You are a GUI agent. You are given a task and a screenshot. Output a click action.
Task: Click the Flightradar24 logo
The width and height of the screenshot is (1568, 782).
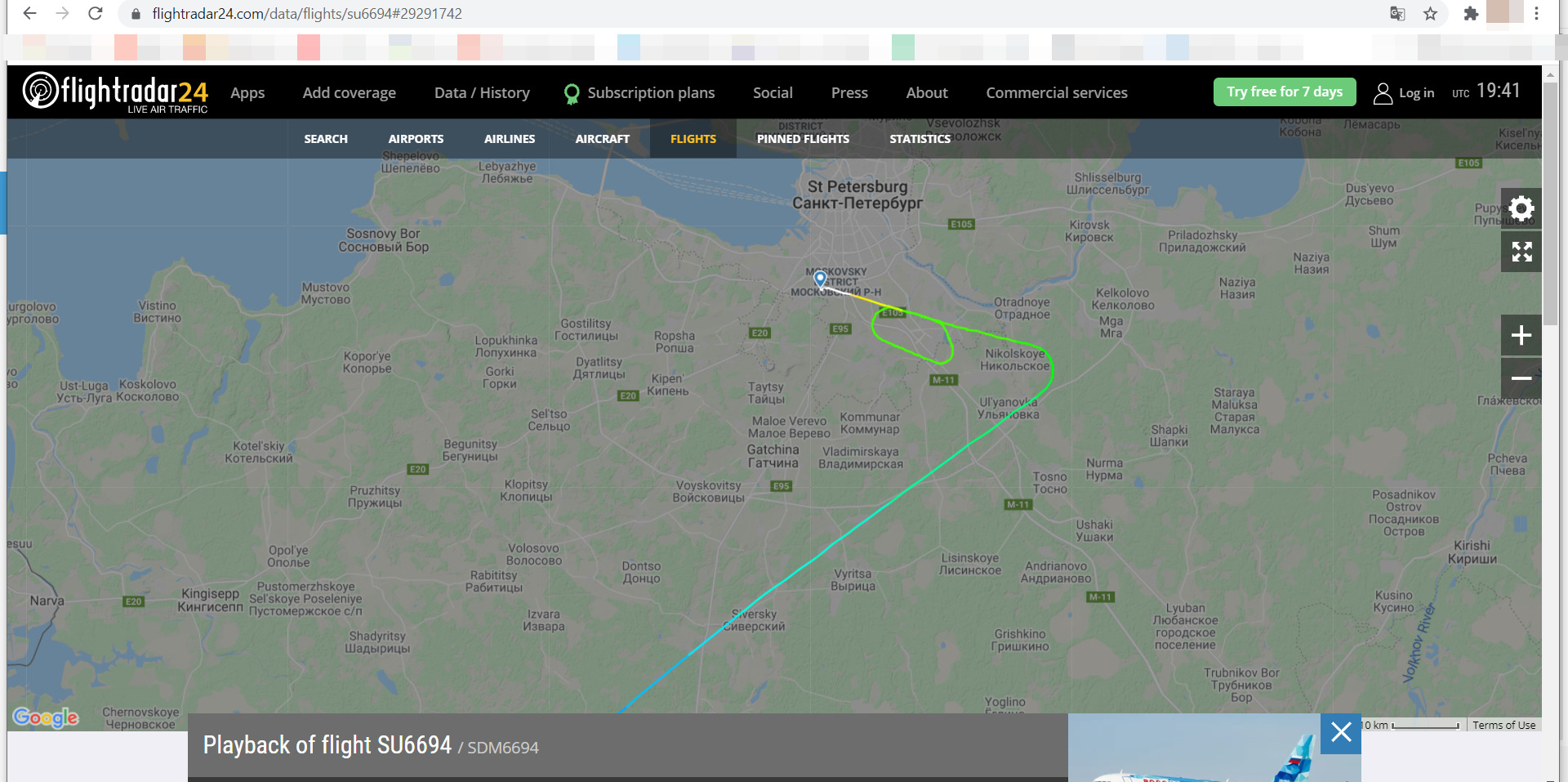click(115, 92)
